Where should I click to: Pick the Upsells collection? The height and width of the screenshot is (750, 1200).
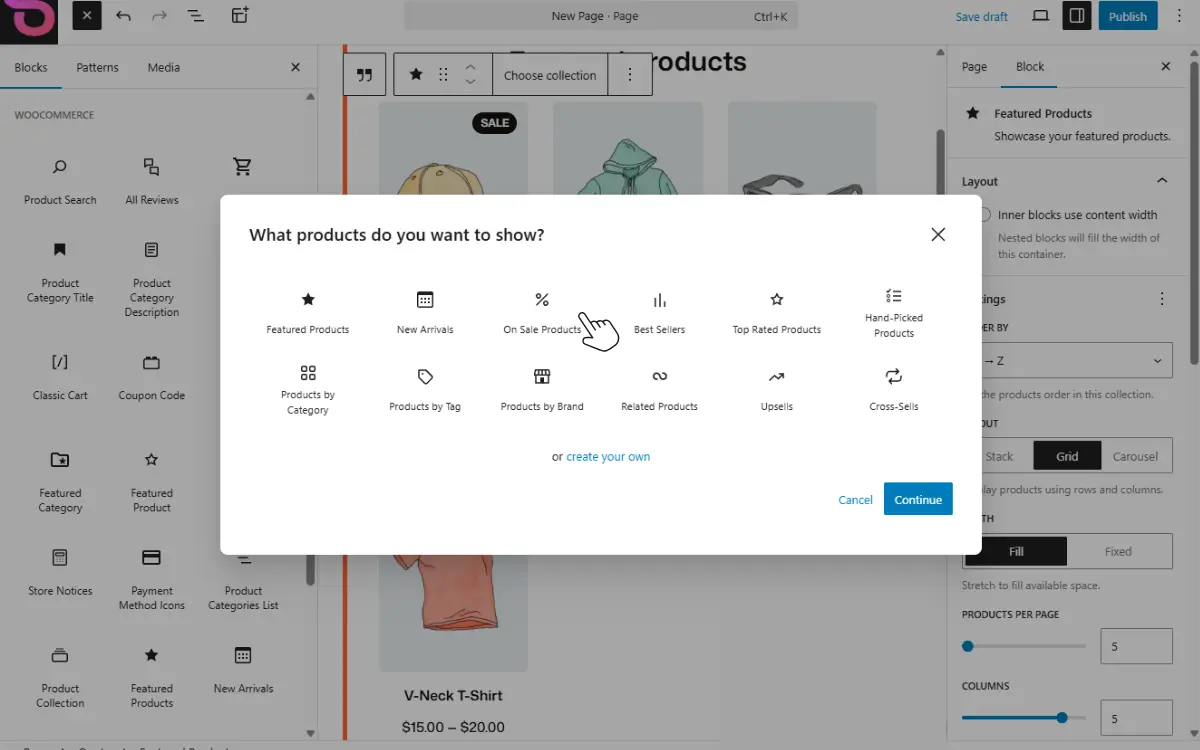tap(776, 390)
